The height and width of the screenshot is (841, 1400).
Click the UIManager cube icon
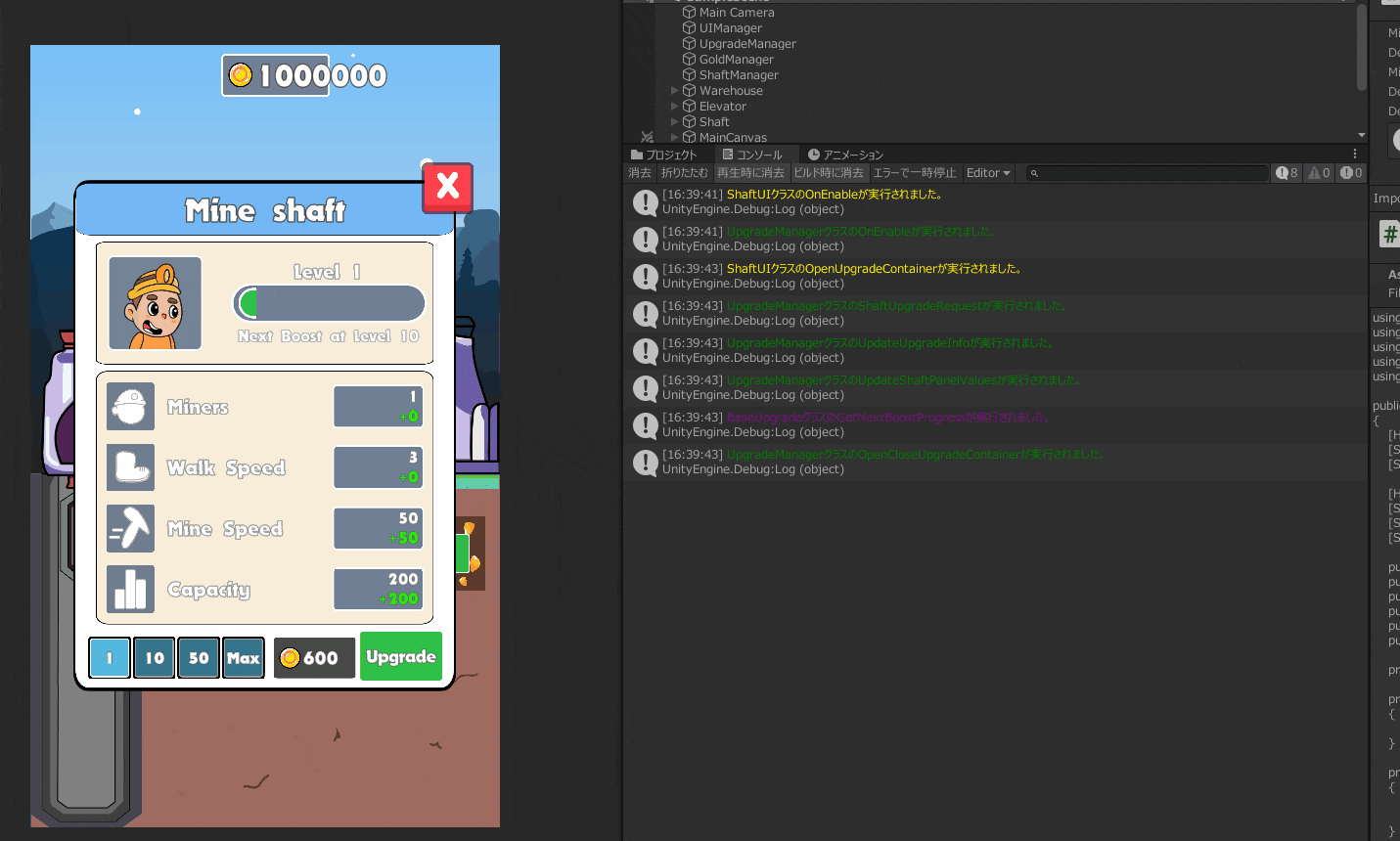pos(689,28)
